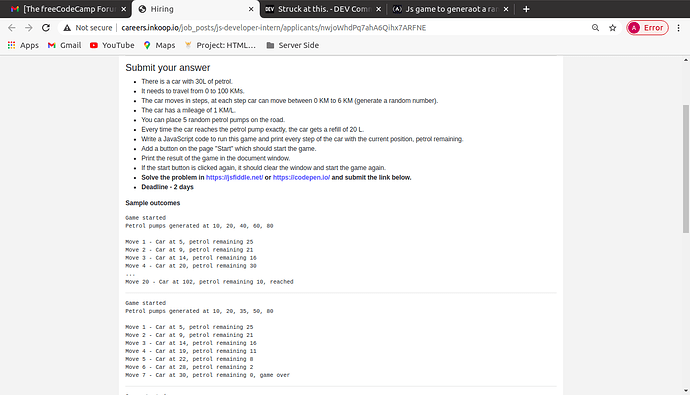This screenshot has height=395, width=690.
Task: Click 'The car has a mileage of 1 KM/L' line
Action: click(188, 110)
